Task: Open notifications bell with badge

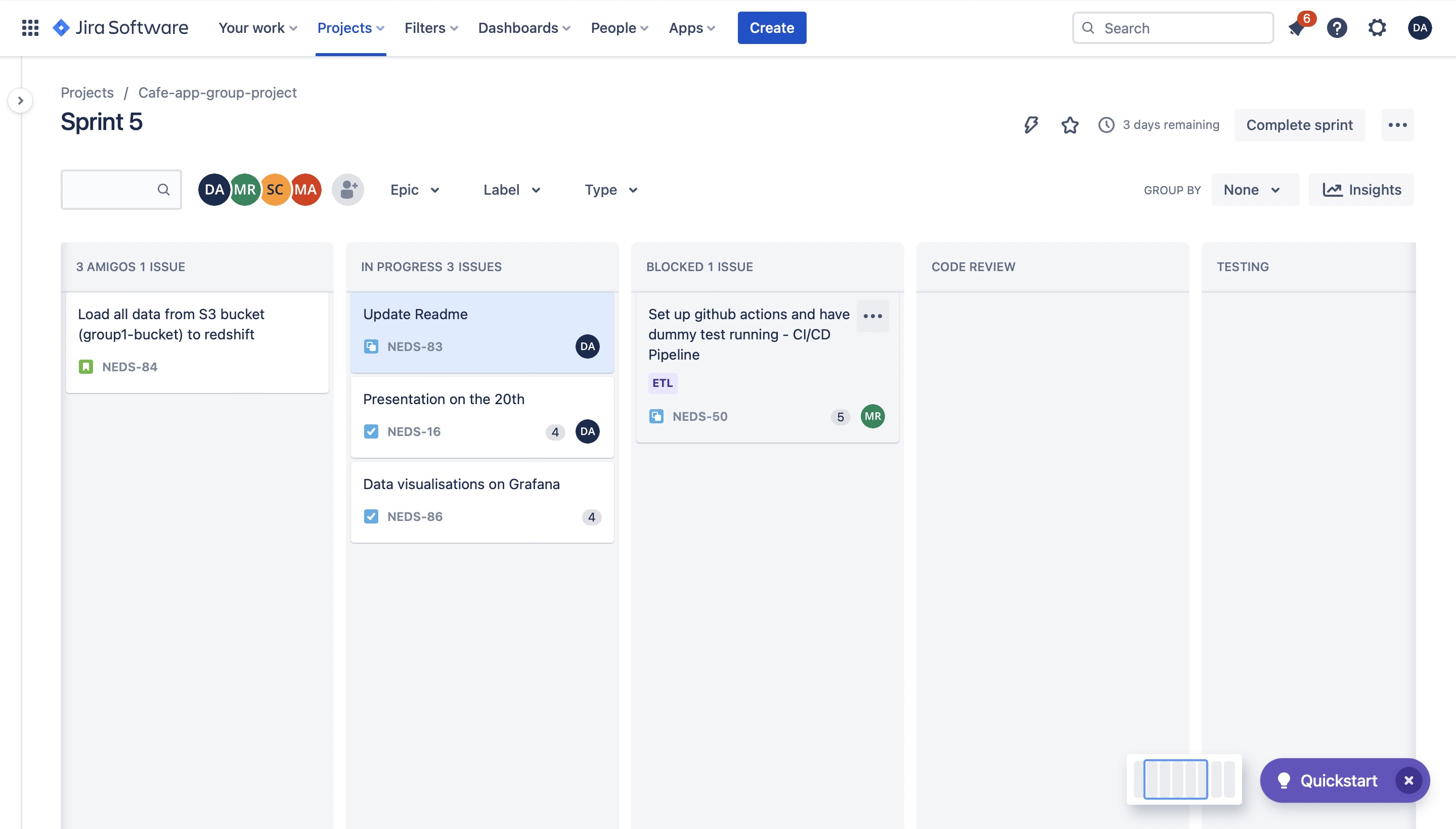Action: (x=1297, y=28)
